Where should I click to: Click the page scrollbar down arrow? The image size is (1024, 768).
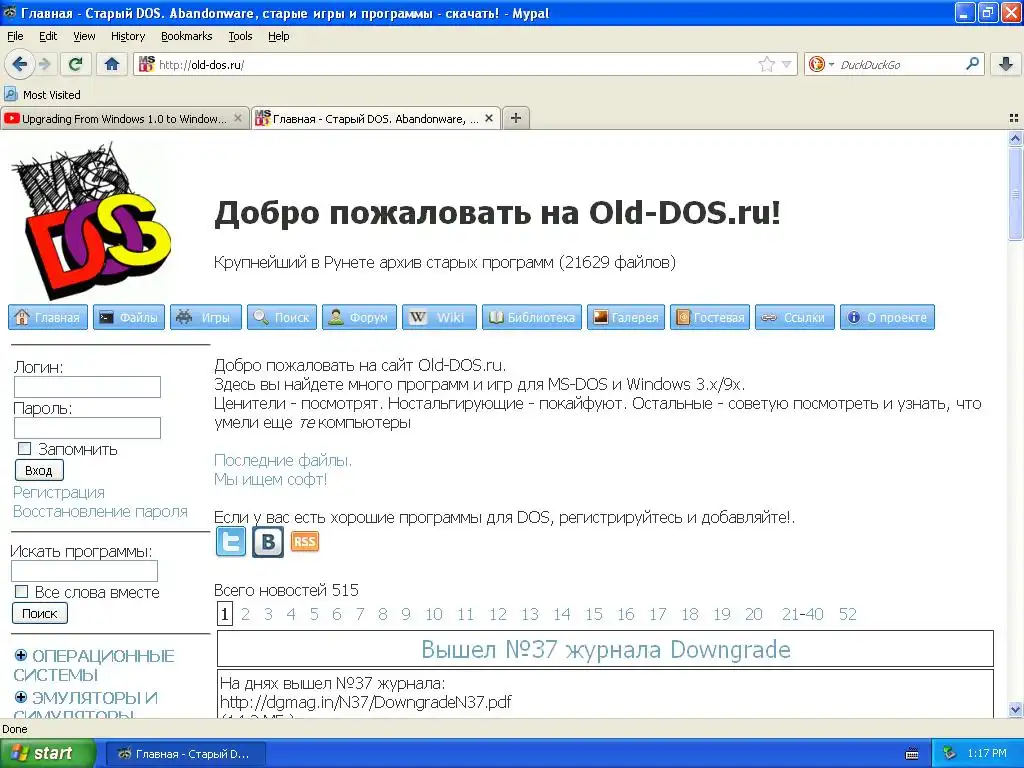[x=1015, y=709]
